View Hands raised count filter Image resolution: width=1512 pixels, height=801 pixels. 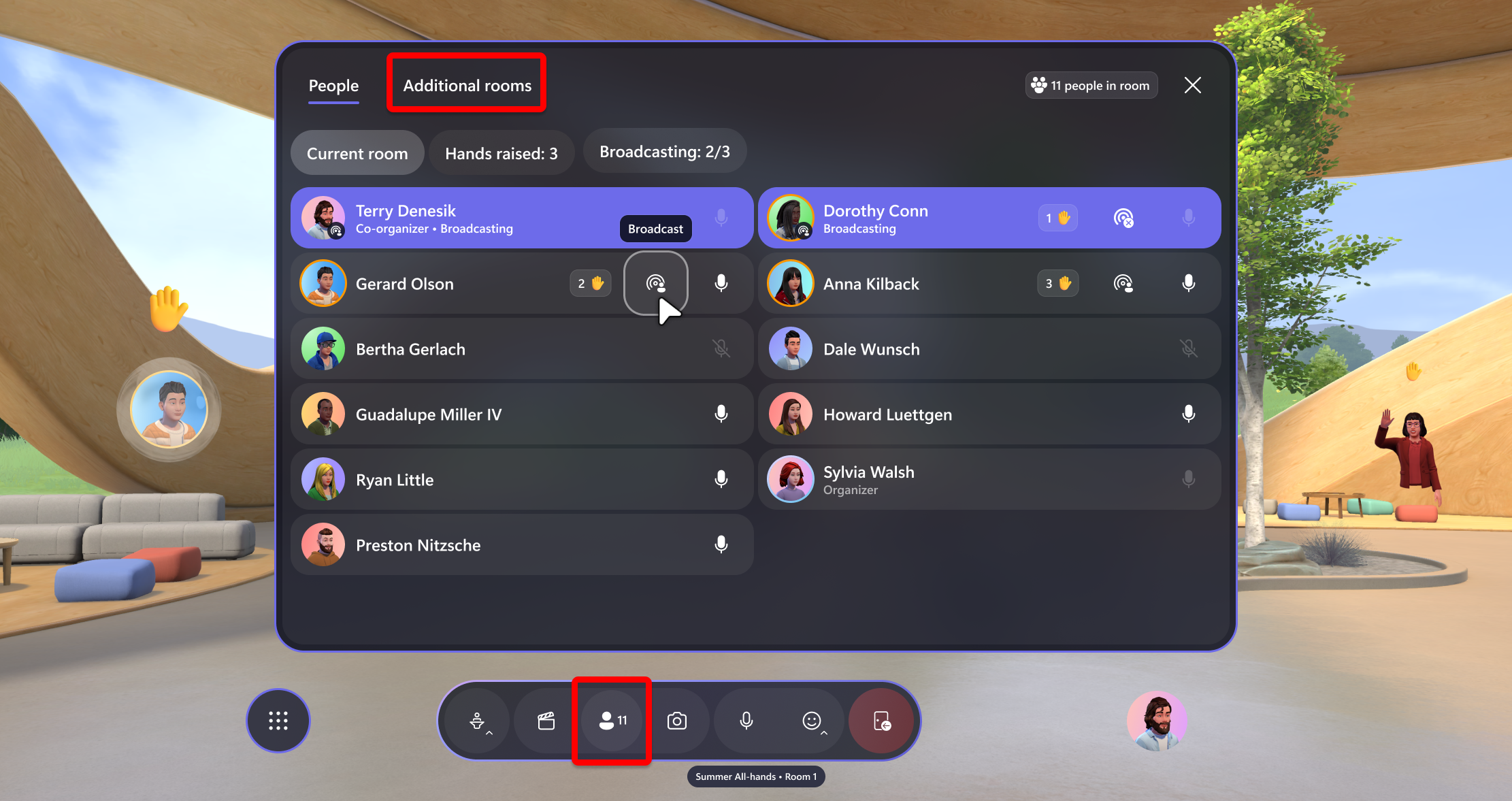502,153
